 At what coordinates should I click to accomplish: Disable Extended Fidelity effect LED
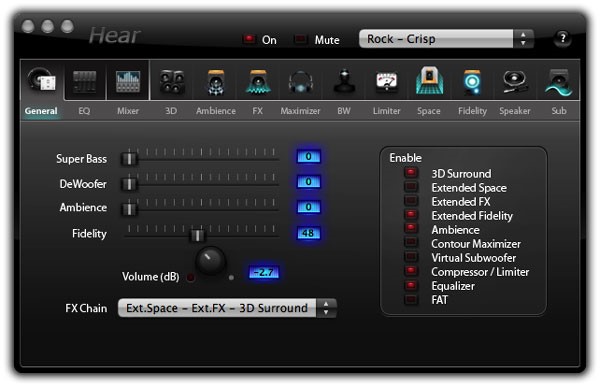click(x=411, y=214)
